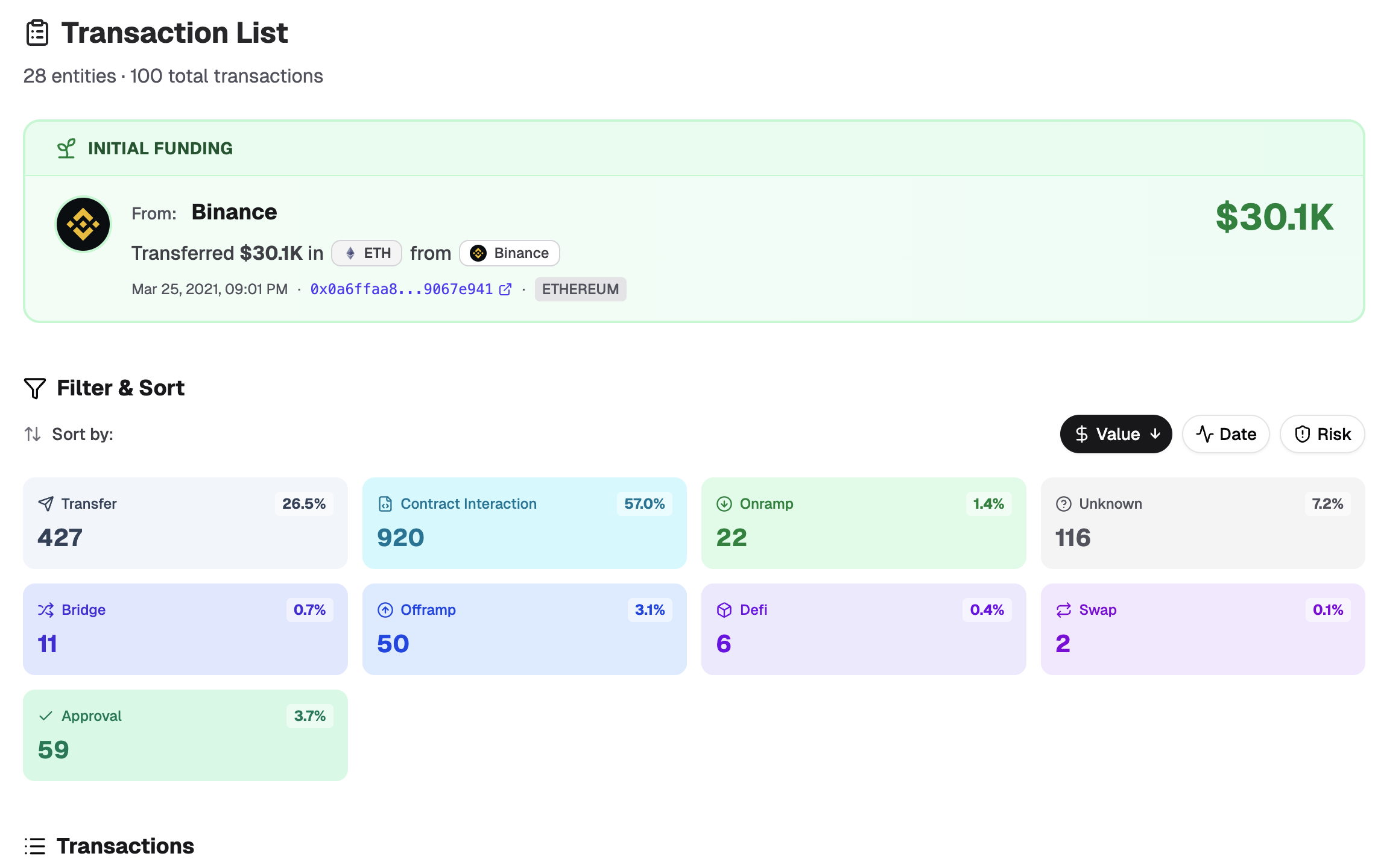Click the list icon beside Transactions heading

(34, 846)
